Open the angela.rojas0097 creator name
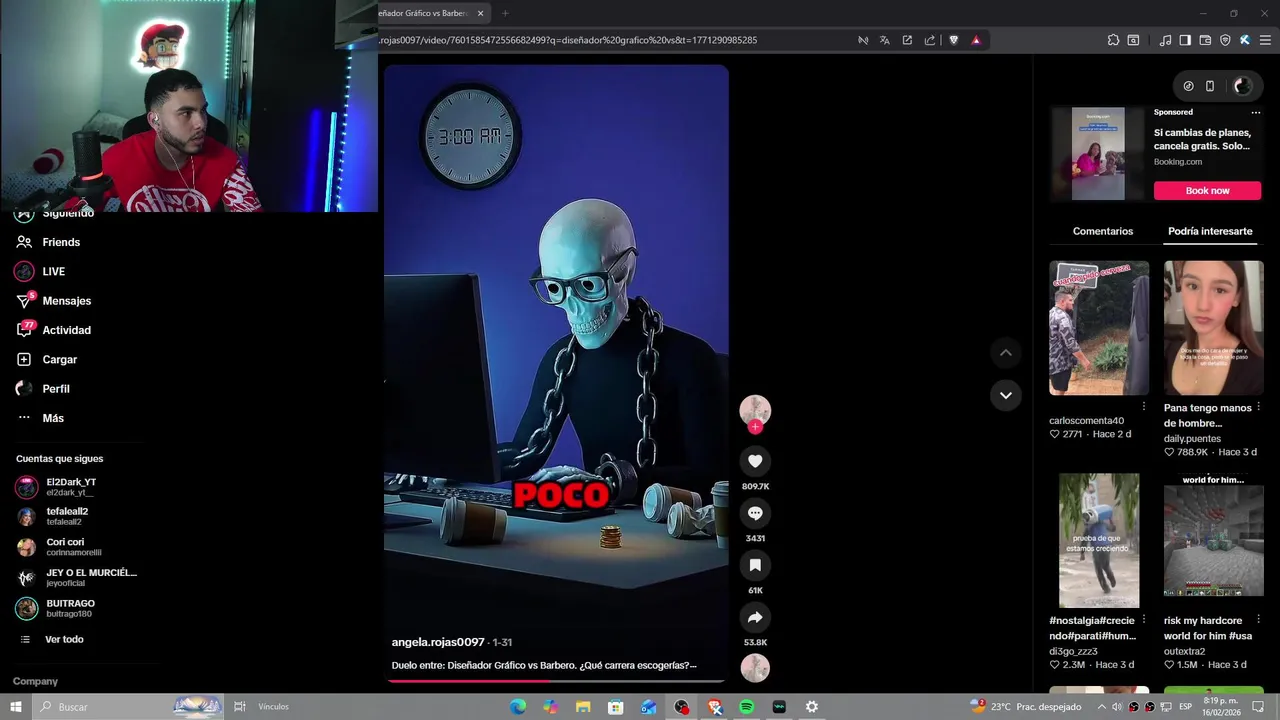 point(438,642)
